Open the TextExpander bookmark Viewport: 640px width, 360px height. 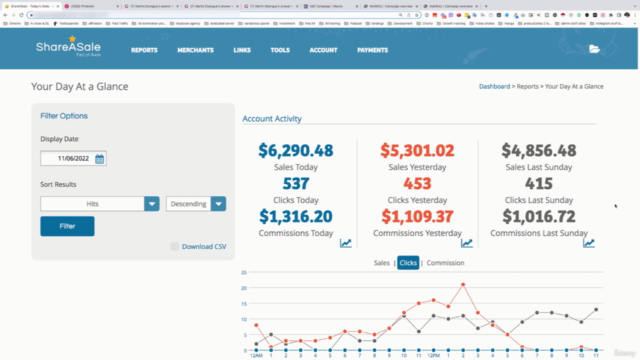click(66, 24)
